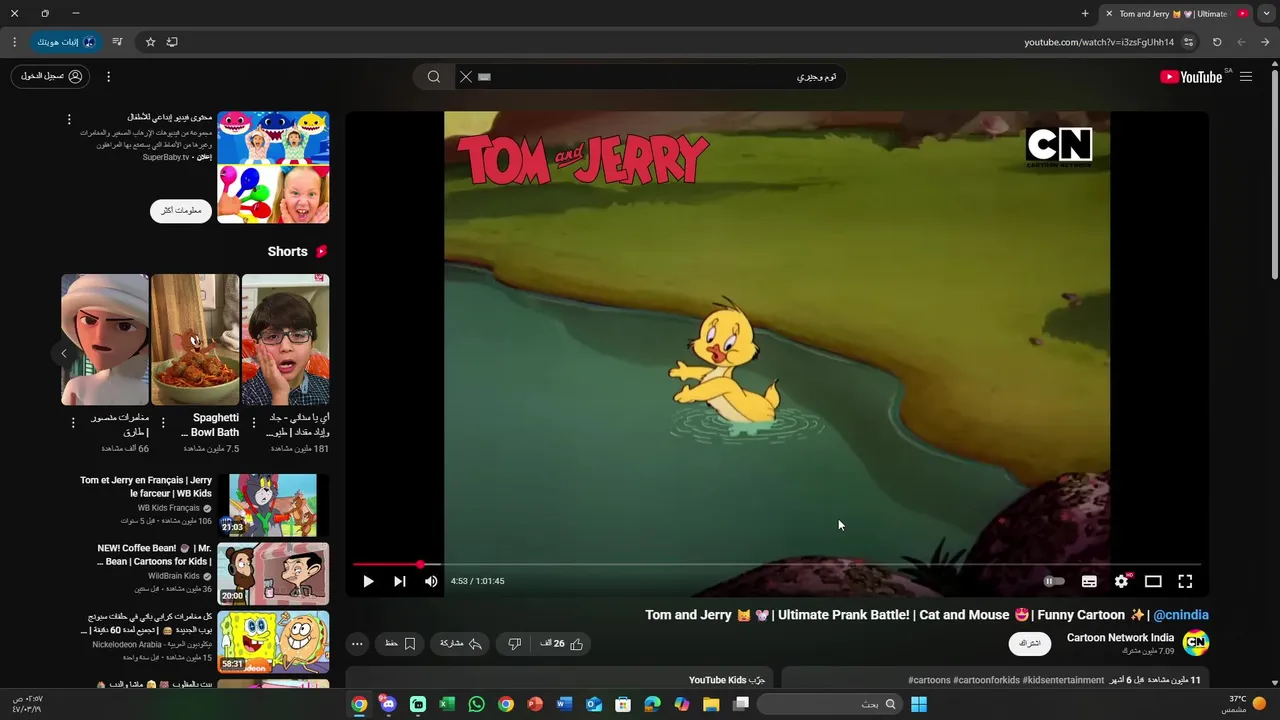
Task: Click the page vertical scrollbar
Action: [x=1274, y=175]
